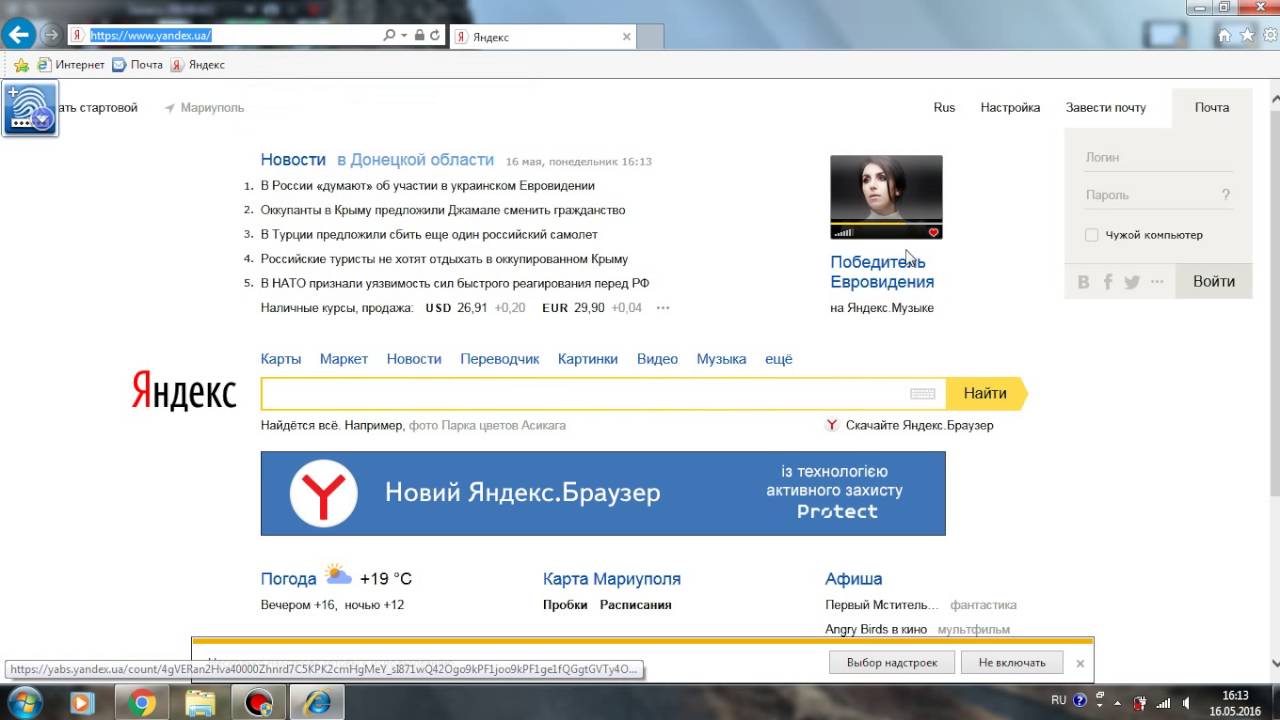Open the Интернет favorites bar link

tap(71, 65)
